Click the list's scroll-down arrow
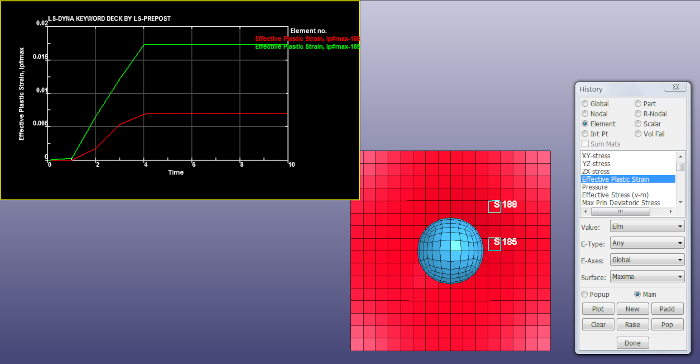 (x=680, y=202)
